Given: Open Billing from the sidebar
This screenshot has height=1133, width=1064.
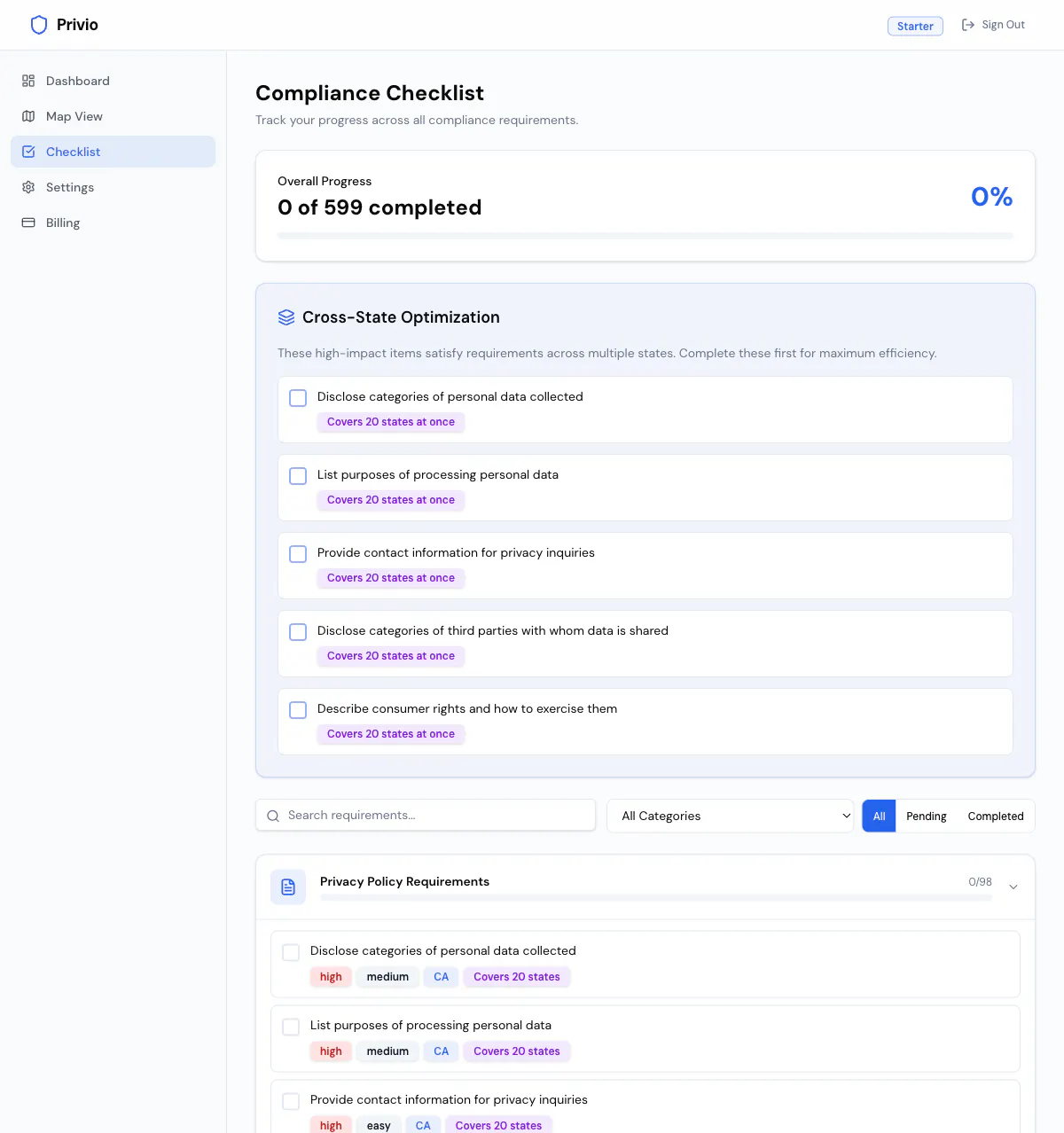Looking at the screenshot, I should click(x=113, y=223).
